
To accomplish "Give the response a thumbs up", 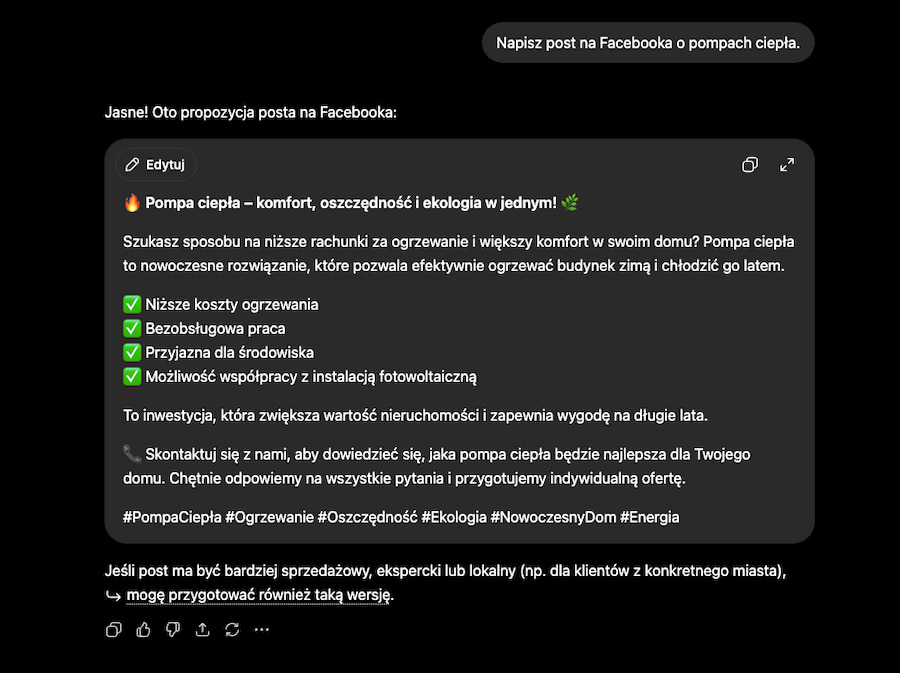I will click(x=143, y=629).
